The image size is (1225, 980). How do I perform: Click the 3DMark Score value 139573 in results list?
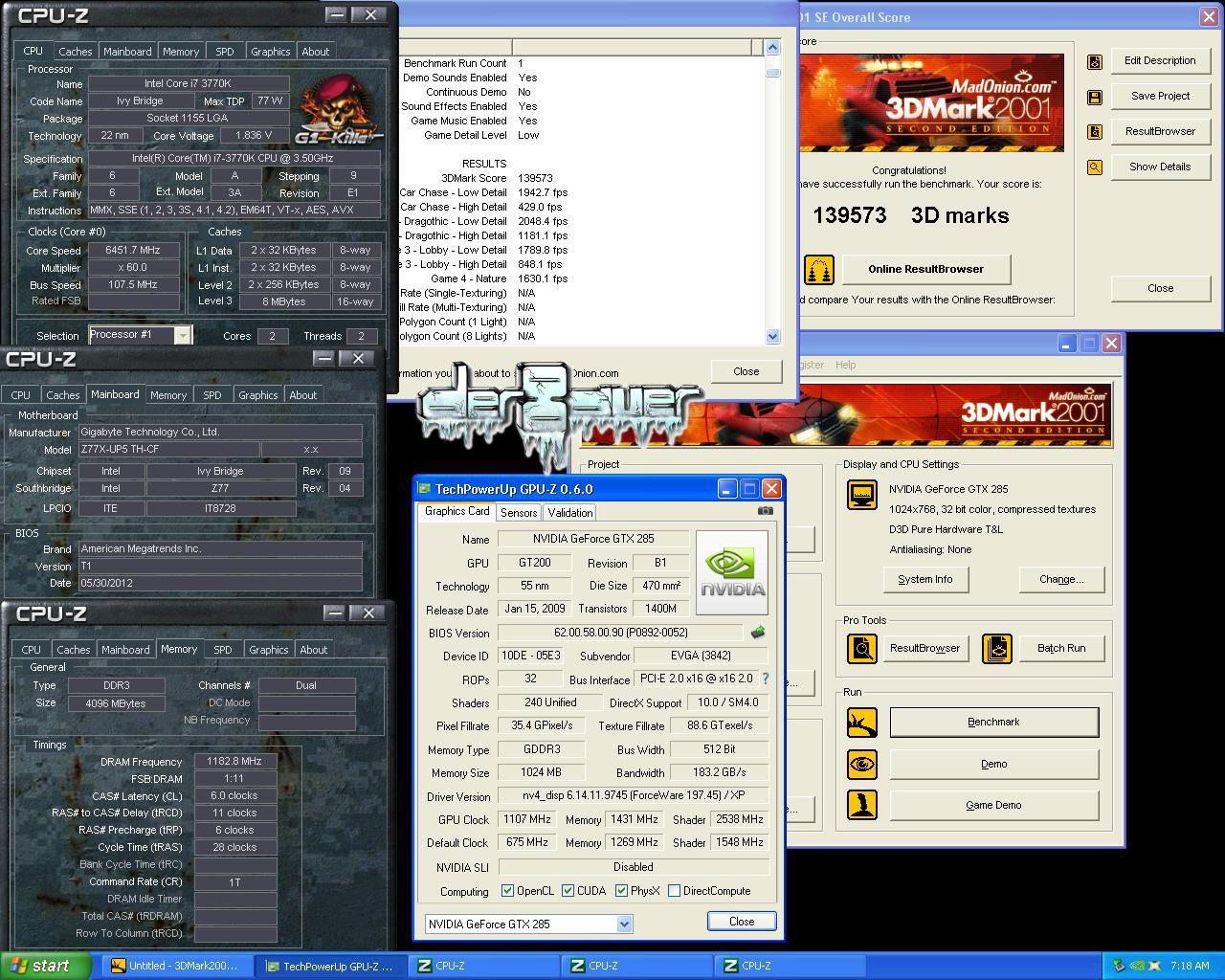coord(536,178)
